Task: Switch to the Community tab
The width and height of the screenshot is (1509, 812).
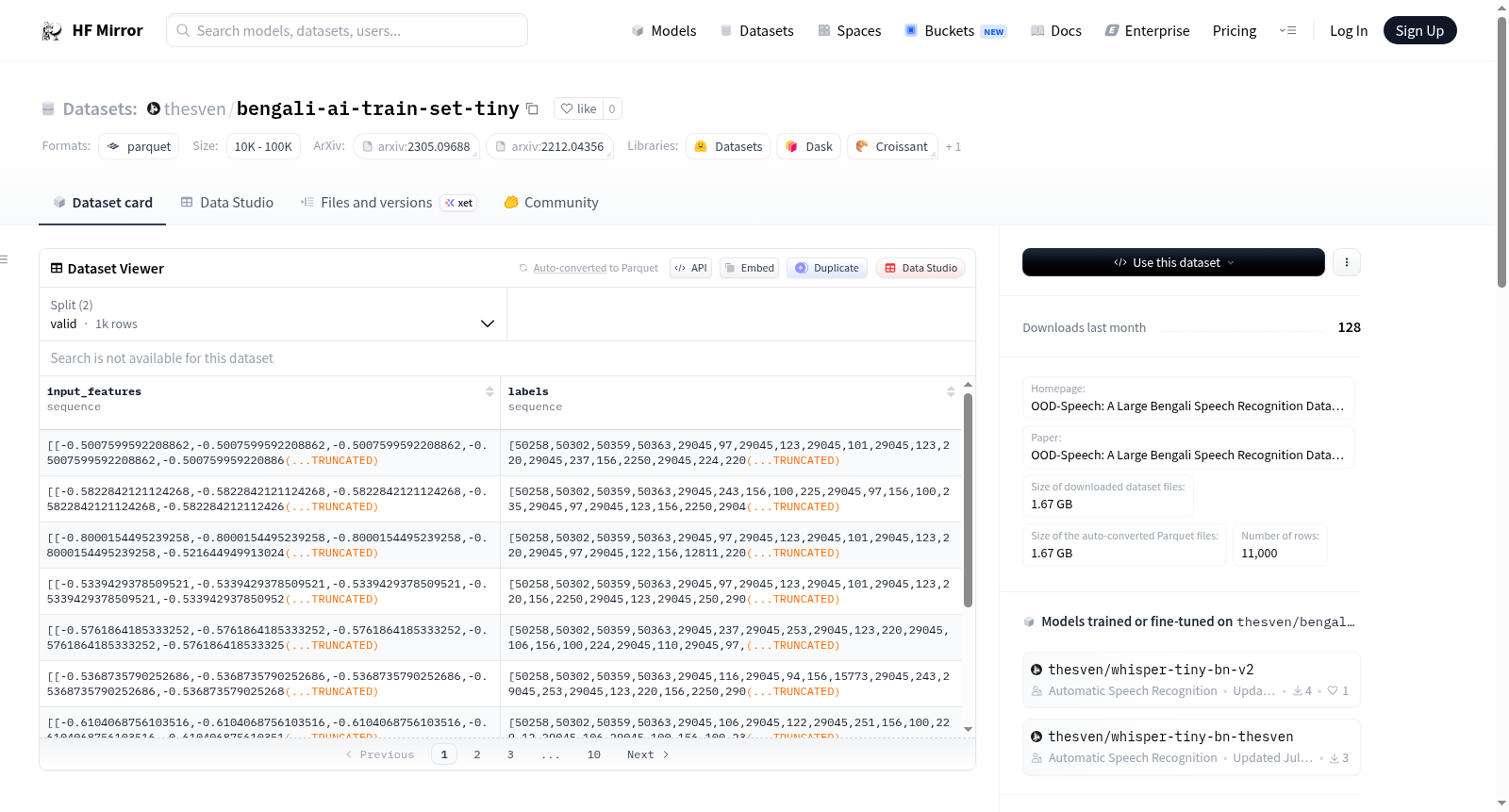Action: (551, 203)
